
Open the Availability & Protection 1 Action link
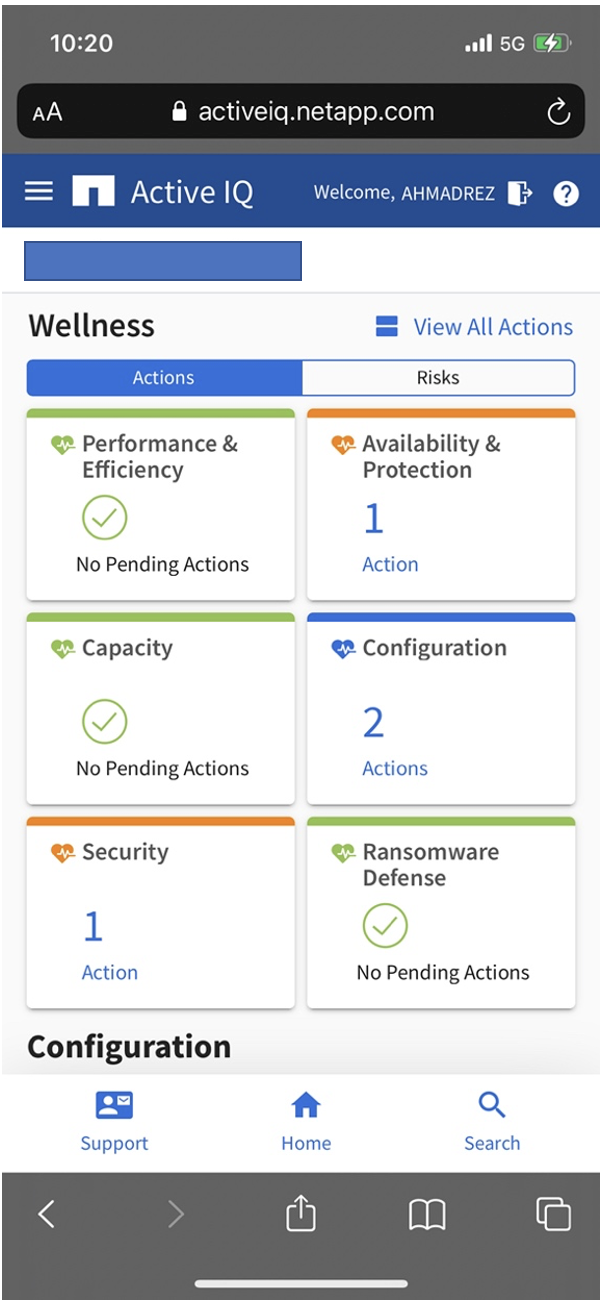[x=390, y=564]
